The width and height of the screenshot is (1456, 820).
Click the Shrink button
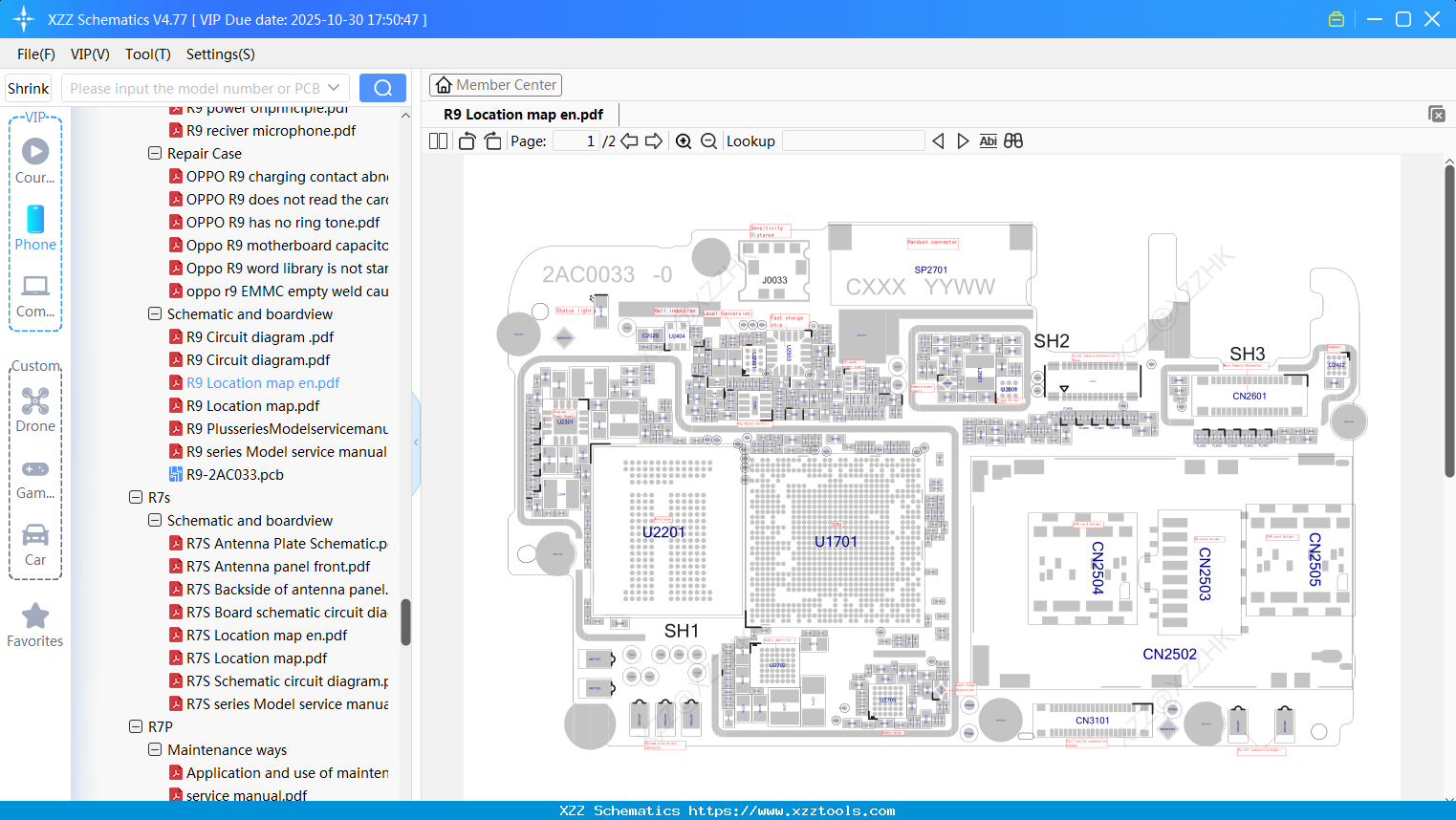click(28, 87)
